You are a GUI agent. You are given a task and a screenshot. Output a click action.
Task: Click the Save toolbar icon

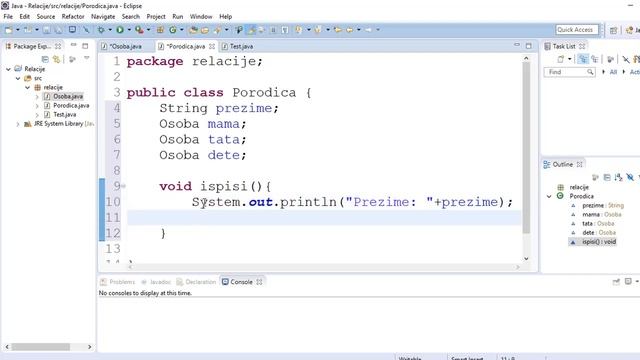[x=47, y=30]
